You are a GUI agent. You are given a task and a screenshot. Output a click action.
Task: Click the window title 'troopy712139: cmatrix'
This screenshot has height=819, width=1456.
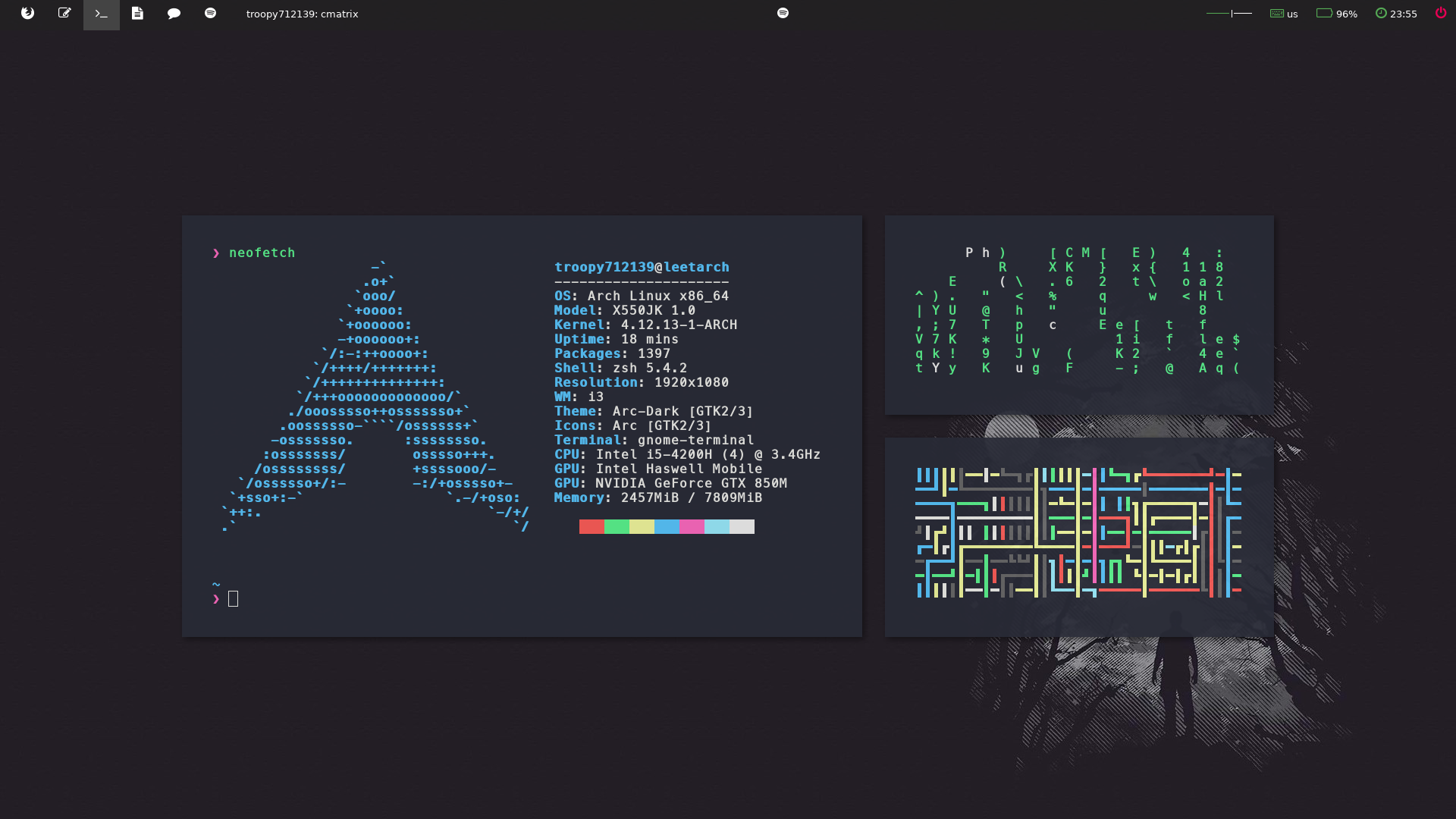pos(302,14)
